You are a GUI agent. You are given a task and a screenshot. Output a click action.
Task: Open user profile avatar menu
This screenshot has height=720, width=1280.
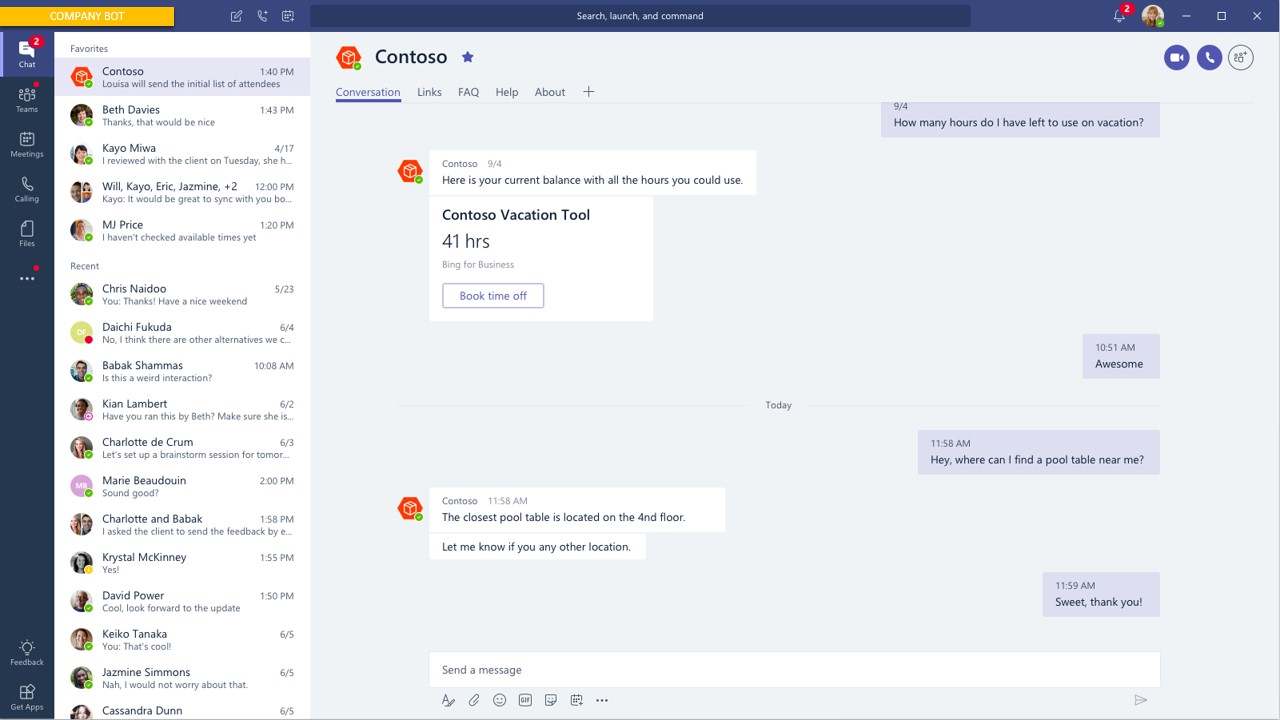[x=1153, y=16]
